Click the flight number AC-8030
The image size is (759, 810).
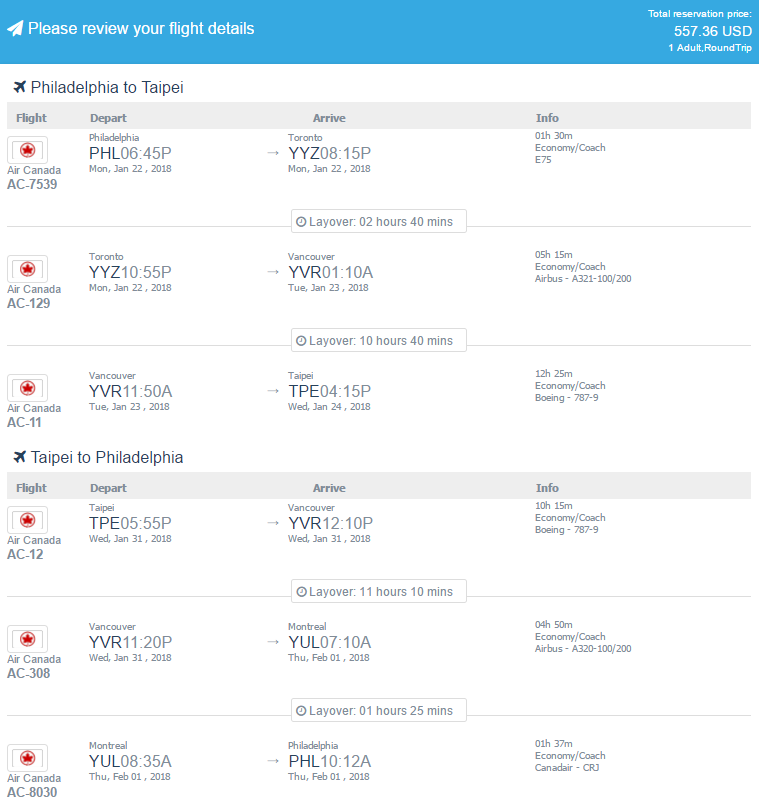pos(32,792)
